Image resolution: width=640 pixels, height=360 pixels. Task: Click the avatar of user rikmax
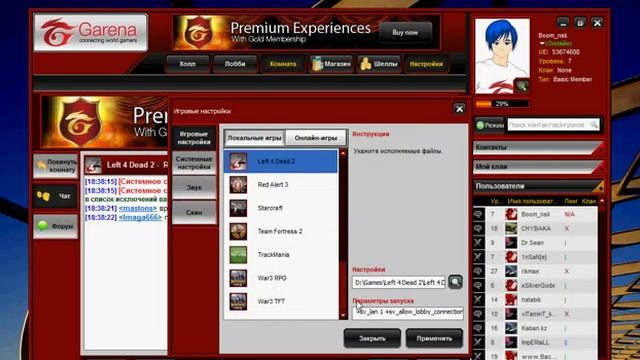pos(511,271)
